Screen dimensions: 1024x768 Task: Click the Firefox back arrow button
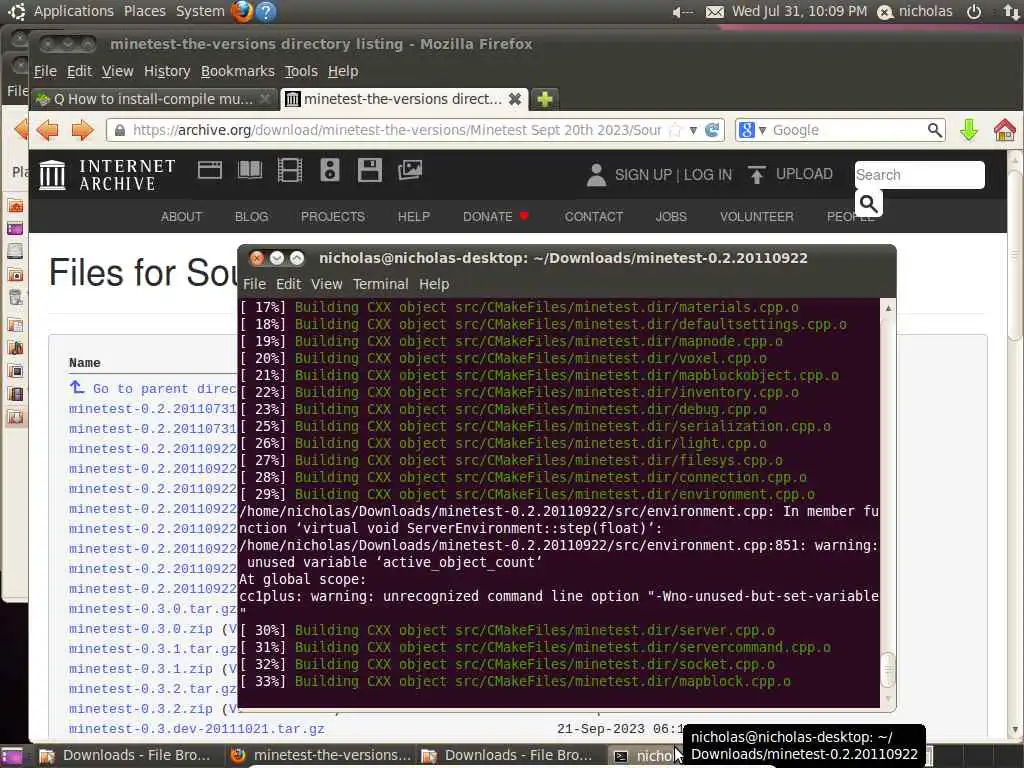[48, 130]
